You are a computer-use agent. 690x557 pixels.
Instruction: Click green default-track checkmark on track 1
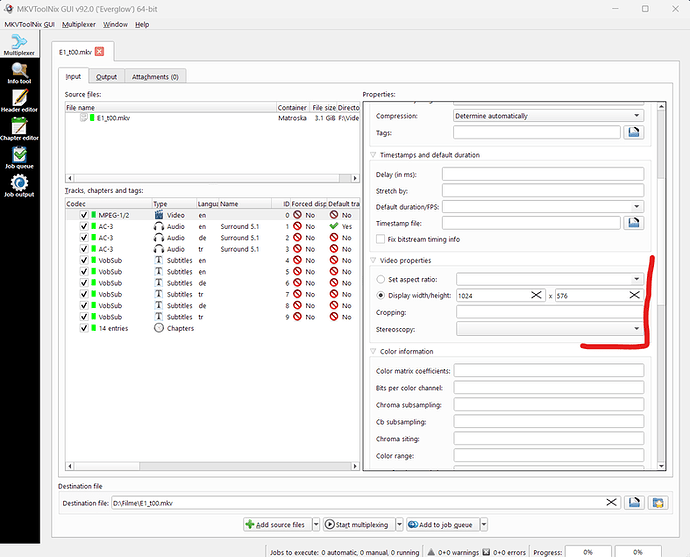(334, 226)
